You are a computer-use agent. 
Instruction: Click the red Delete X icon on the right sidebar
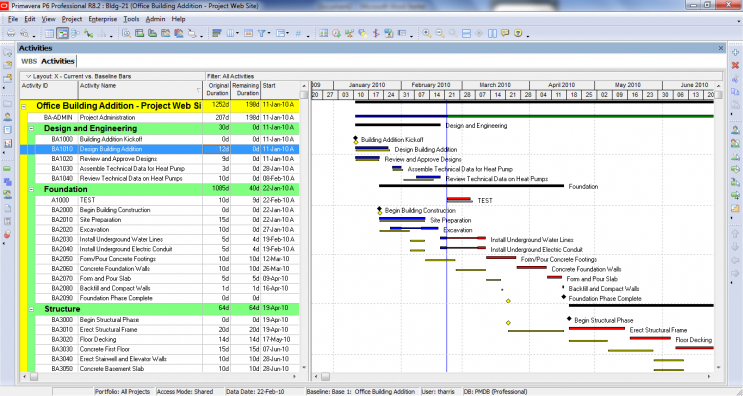click(x=735, y=65)
